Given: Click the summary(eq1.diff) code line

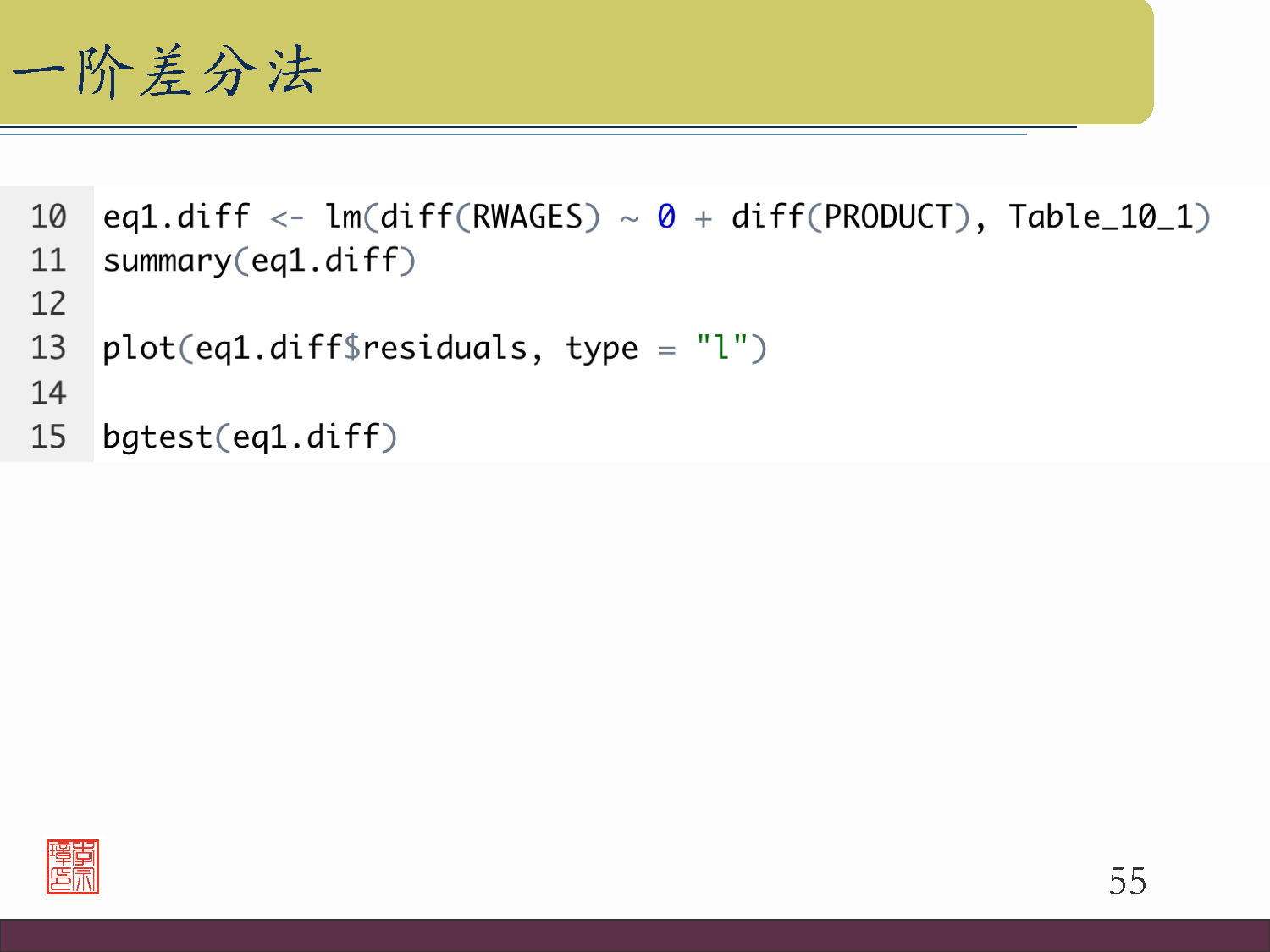Looking at the screenshot, I should point(259,261).
